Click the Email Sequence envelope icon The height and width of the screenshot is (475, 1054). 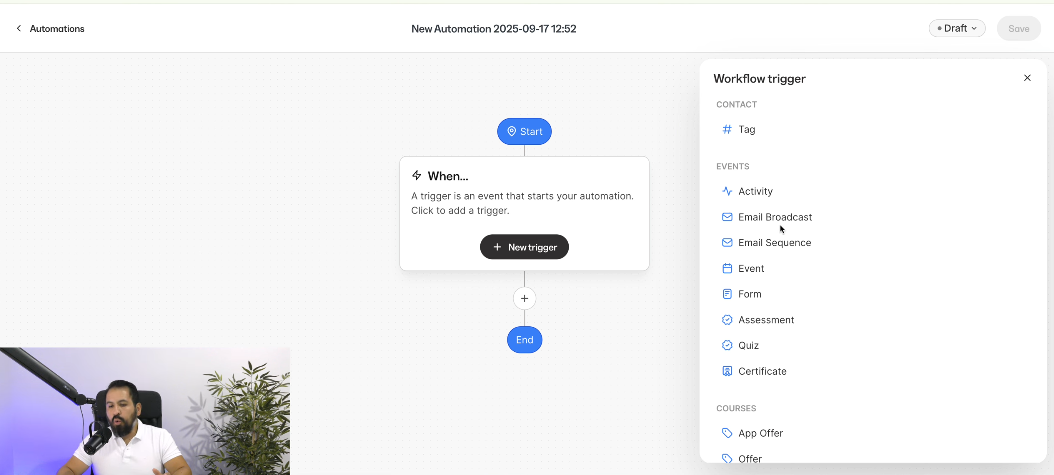click(727, 243)
